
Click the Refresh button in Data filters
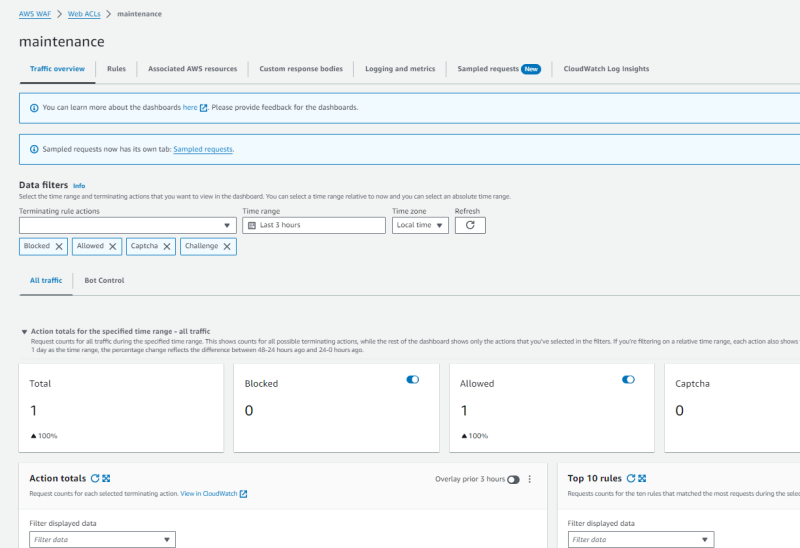(470, 225)
